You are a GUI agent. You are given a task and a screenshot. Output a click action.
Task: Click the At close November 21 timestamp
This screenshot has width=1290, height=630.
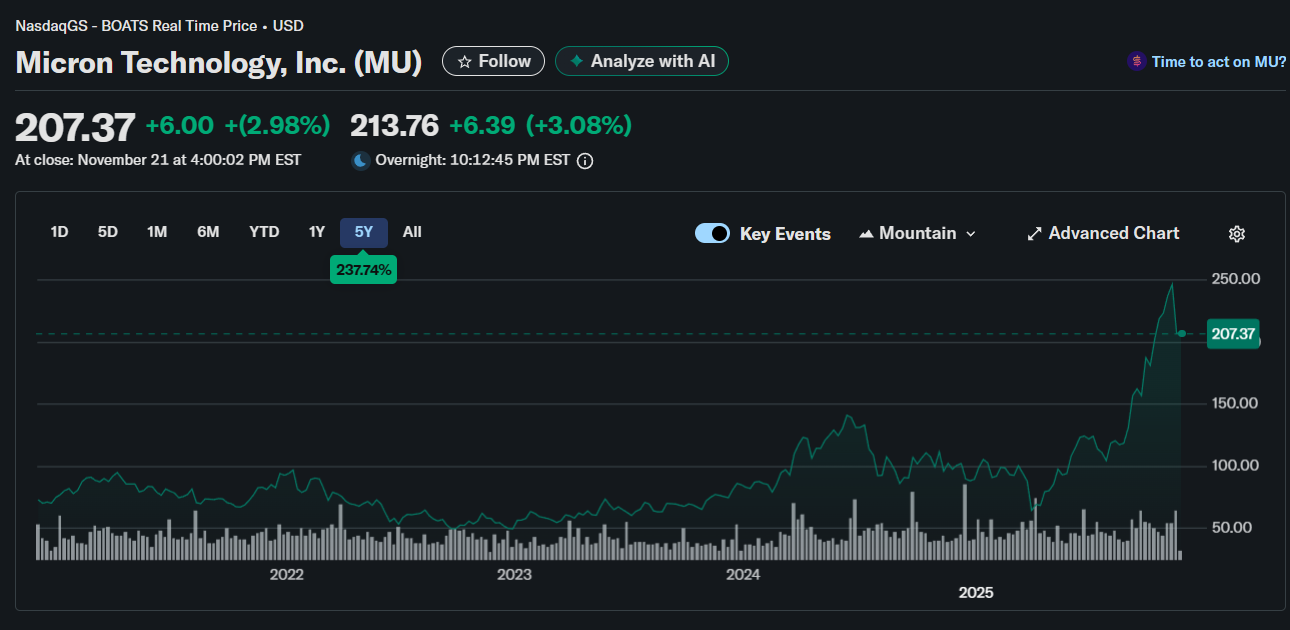tap(158, 160)
